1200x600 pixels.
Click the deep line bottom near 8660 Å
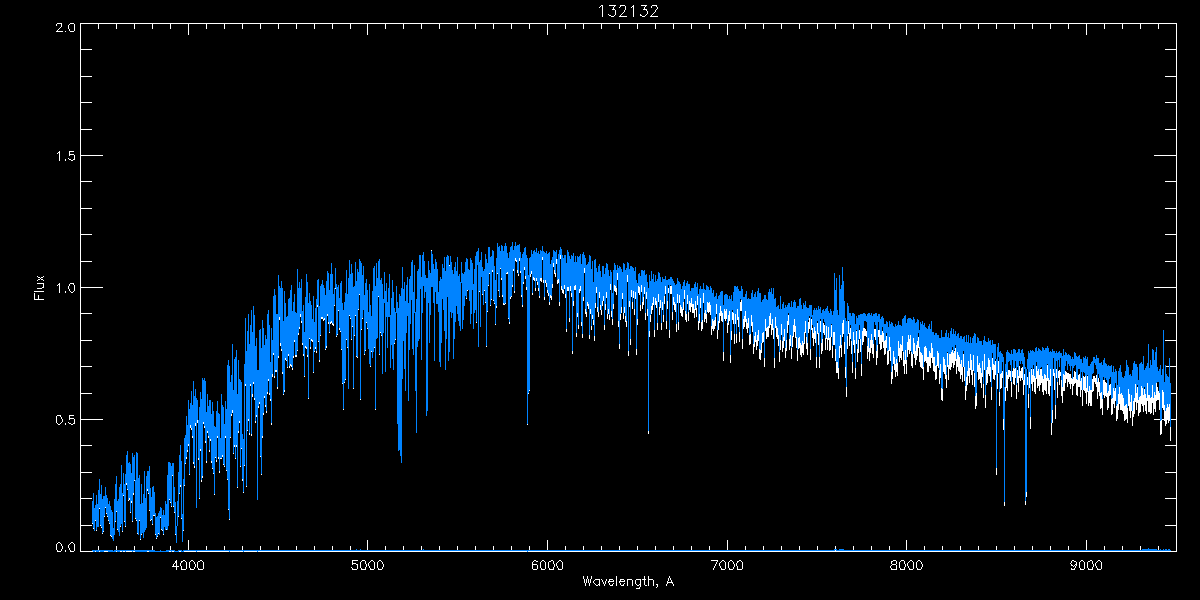[x=1025, y=503]
